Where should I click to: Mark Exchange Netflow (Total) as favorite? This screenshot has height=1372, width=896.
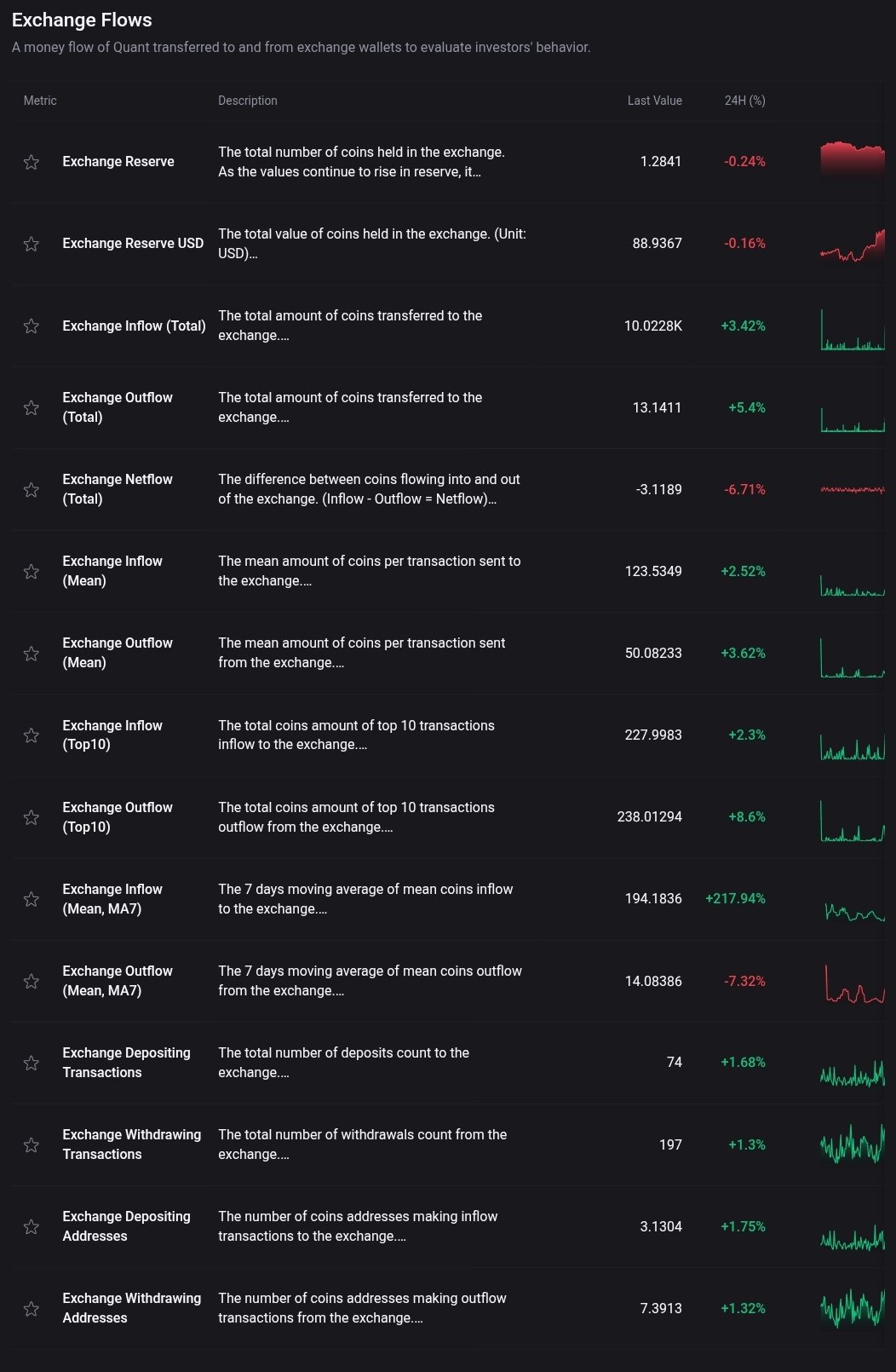[32, 489]
